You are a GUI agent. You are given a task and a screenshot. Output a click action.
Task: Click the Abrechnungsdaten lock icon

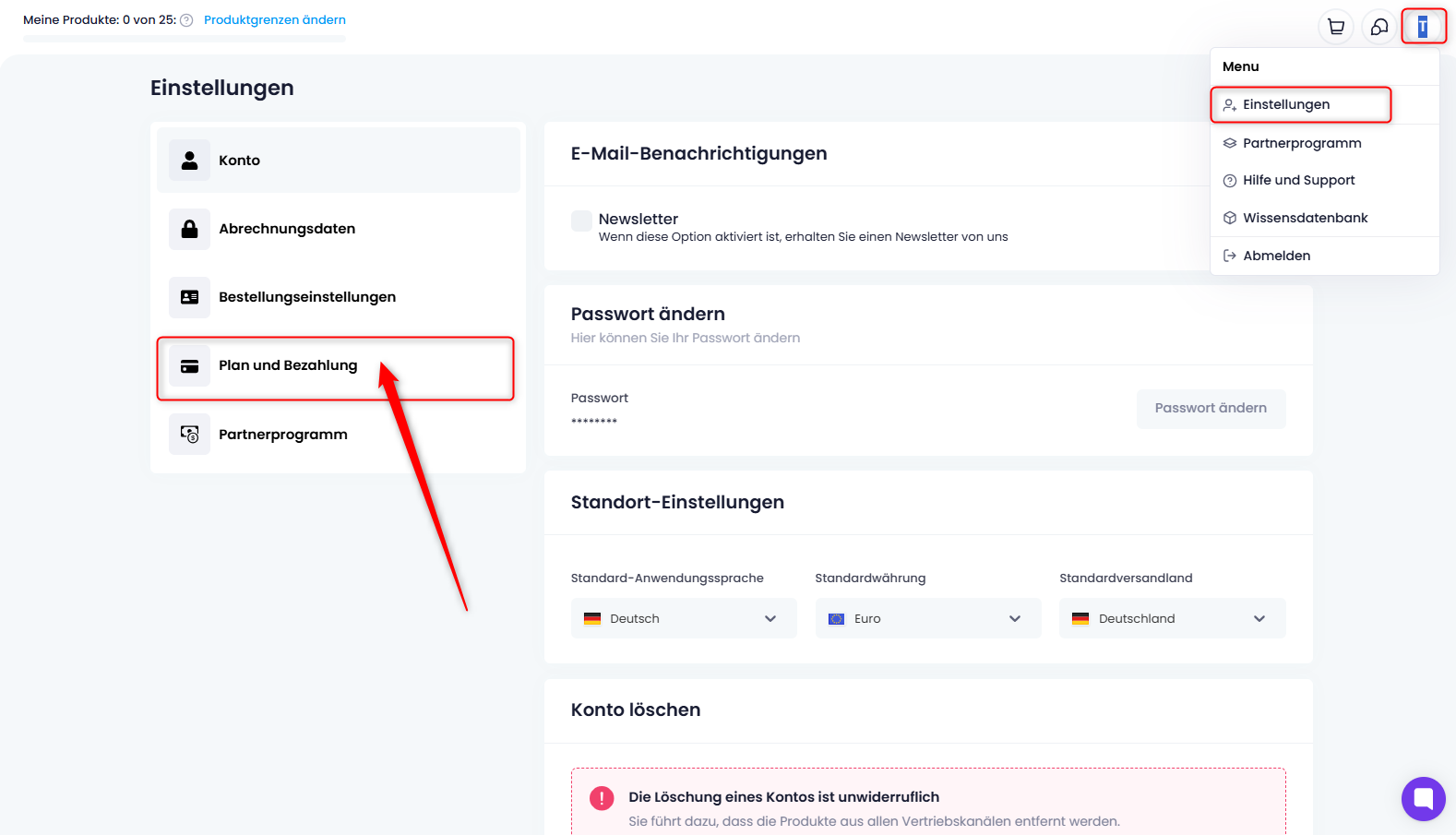(189, 229)
